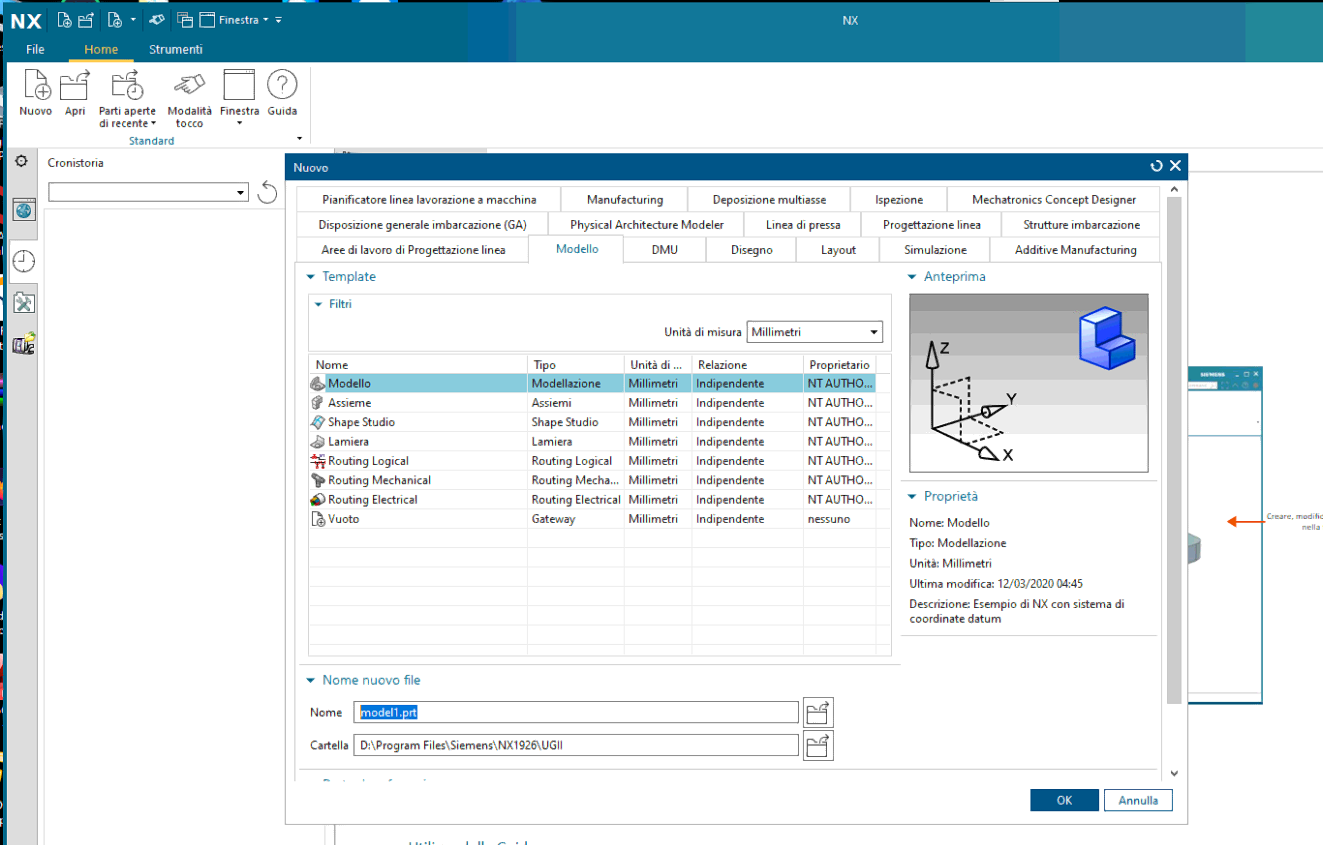The height and width of the screenshot is (845, 1323).
Task: Click the OK button
Action: 1064,800
